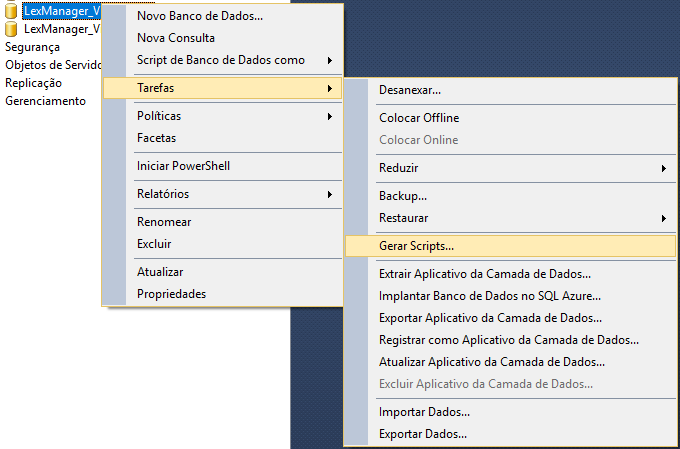Click the second LexManager database cylinder icon
The image size is (680, 449).
(11, 29)
